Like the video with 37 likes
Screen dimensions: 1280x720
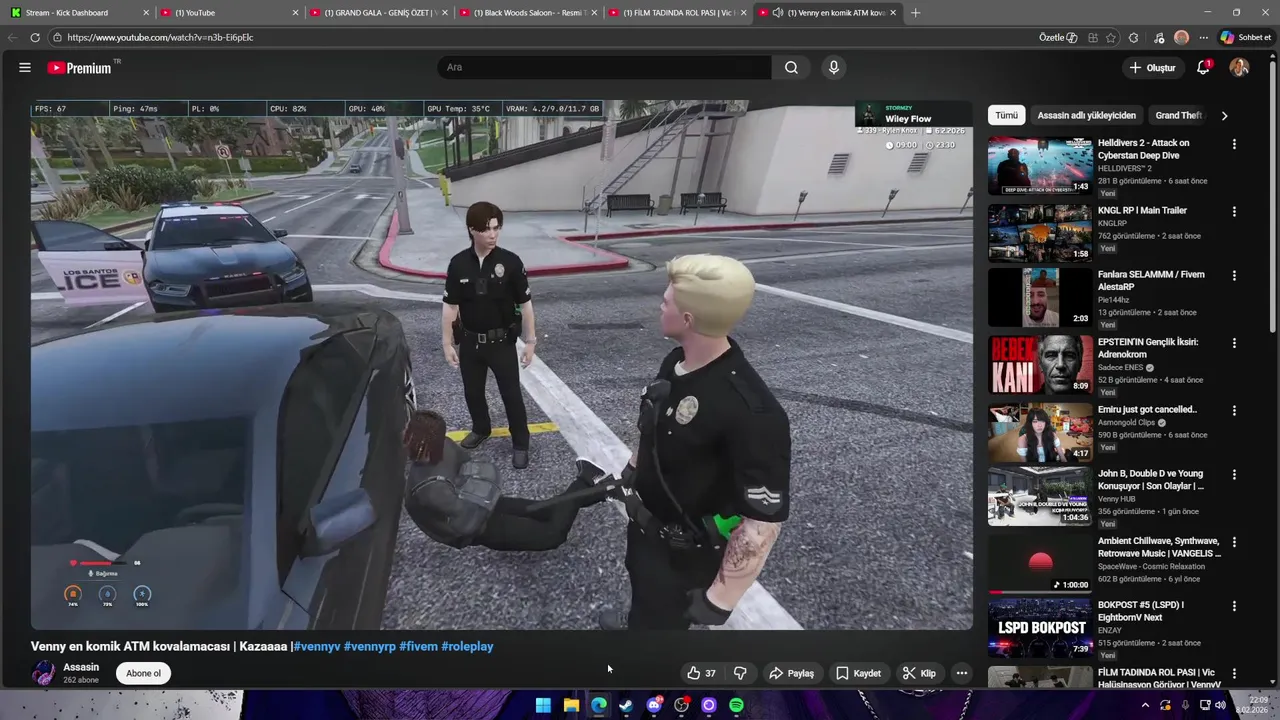[701, 673]
